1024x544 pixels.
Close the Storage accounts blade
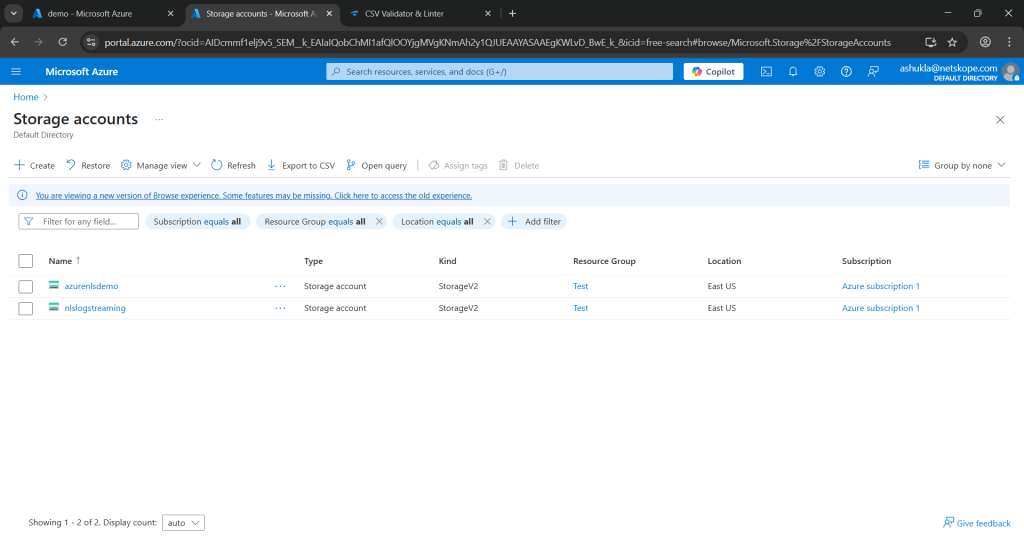[x=1000, y=120]
